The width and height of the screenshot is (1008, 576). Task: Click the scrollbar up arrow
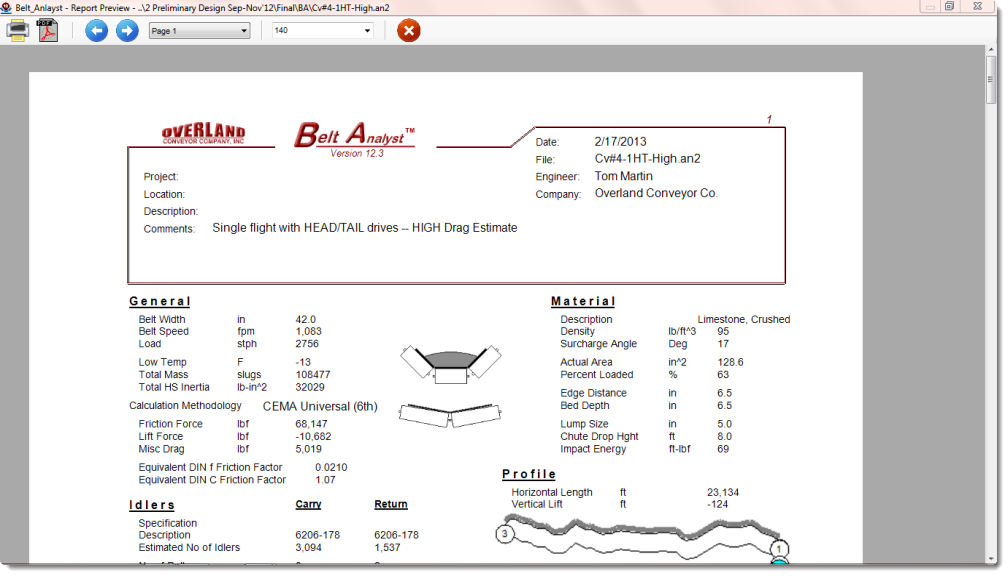tap(991, 50)
